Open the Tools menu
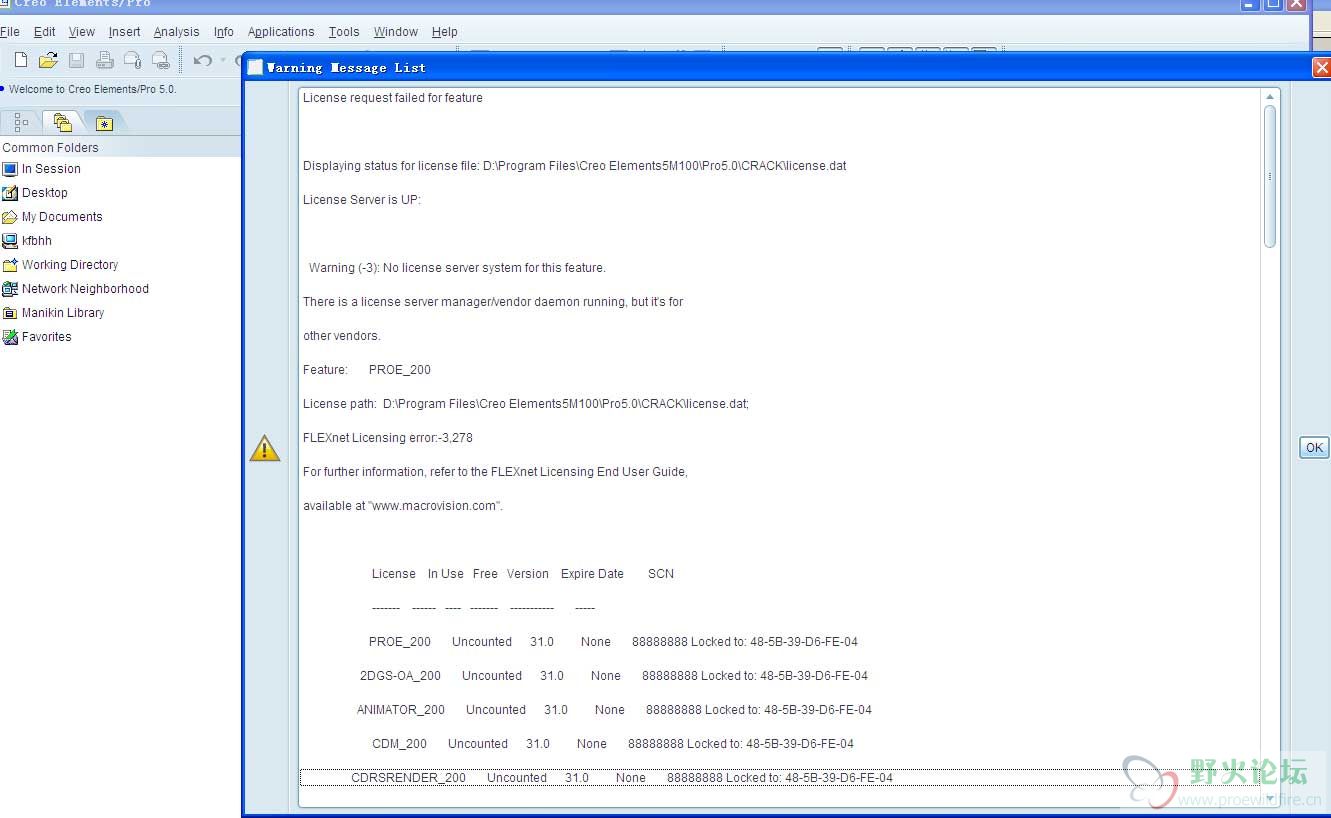The width and height of the screenshot is (1331, 818). pyautogui.click(x=344, y=32)
